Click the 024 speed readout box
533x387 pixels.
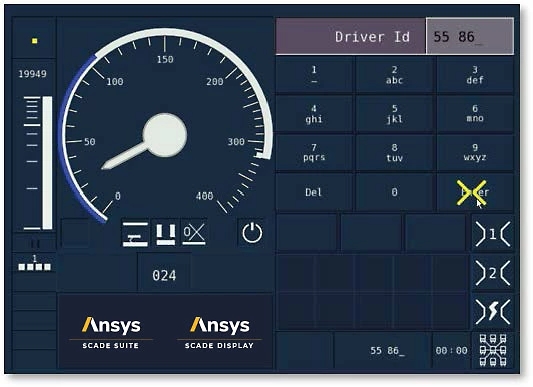[x=164, y=275]
